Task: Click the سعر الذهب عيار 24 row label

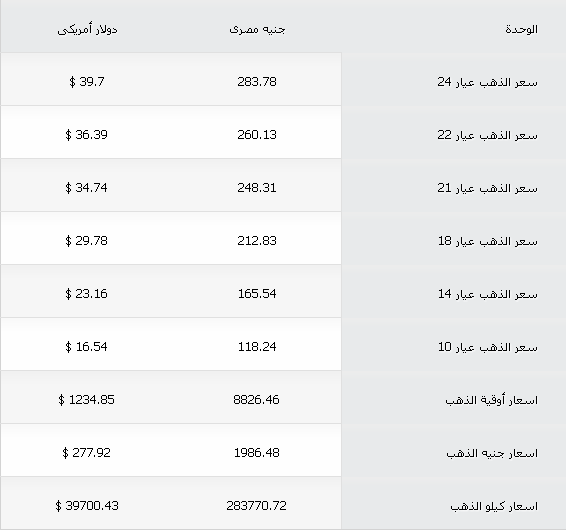Action: [487, 82]
